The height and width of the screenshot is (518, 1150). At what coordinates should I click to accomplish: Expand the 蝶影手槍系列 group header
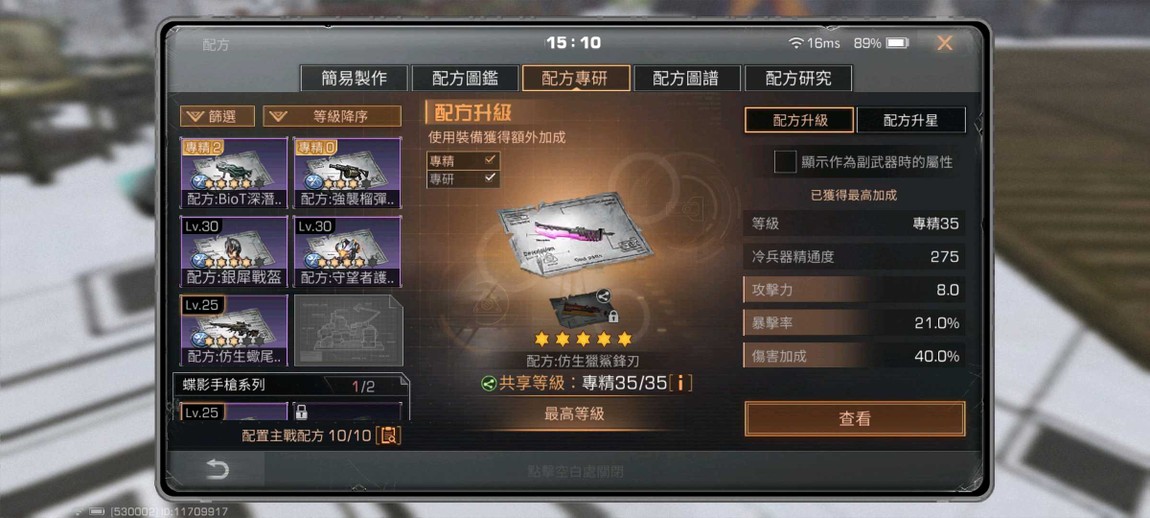point(290,385)
